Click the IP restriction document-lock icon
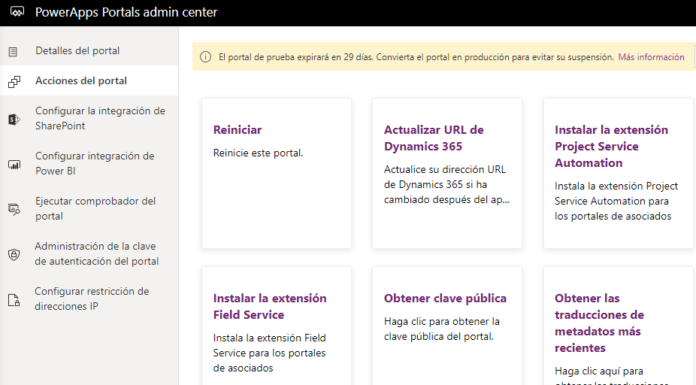 (14, 300)
